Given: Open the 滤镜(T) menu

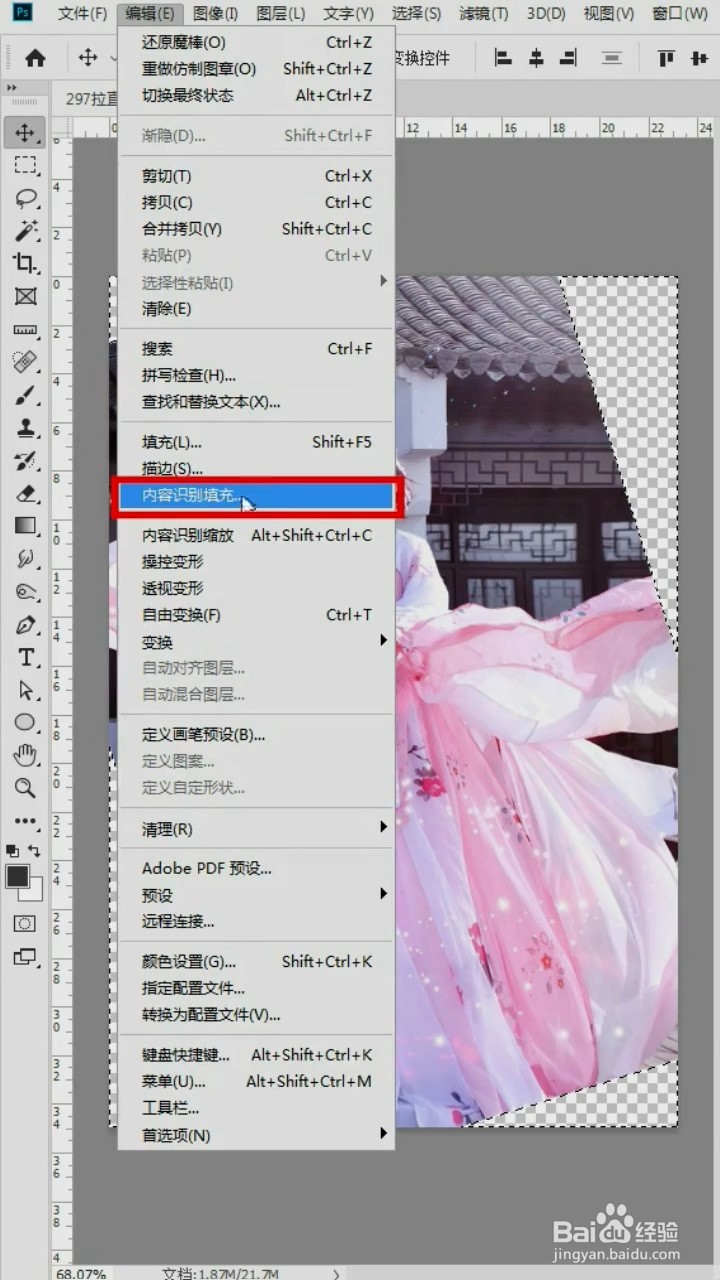Looking at the screenshot, I should (x=484, y=14).
